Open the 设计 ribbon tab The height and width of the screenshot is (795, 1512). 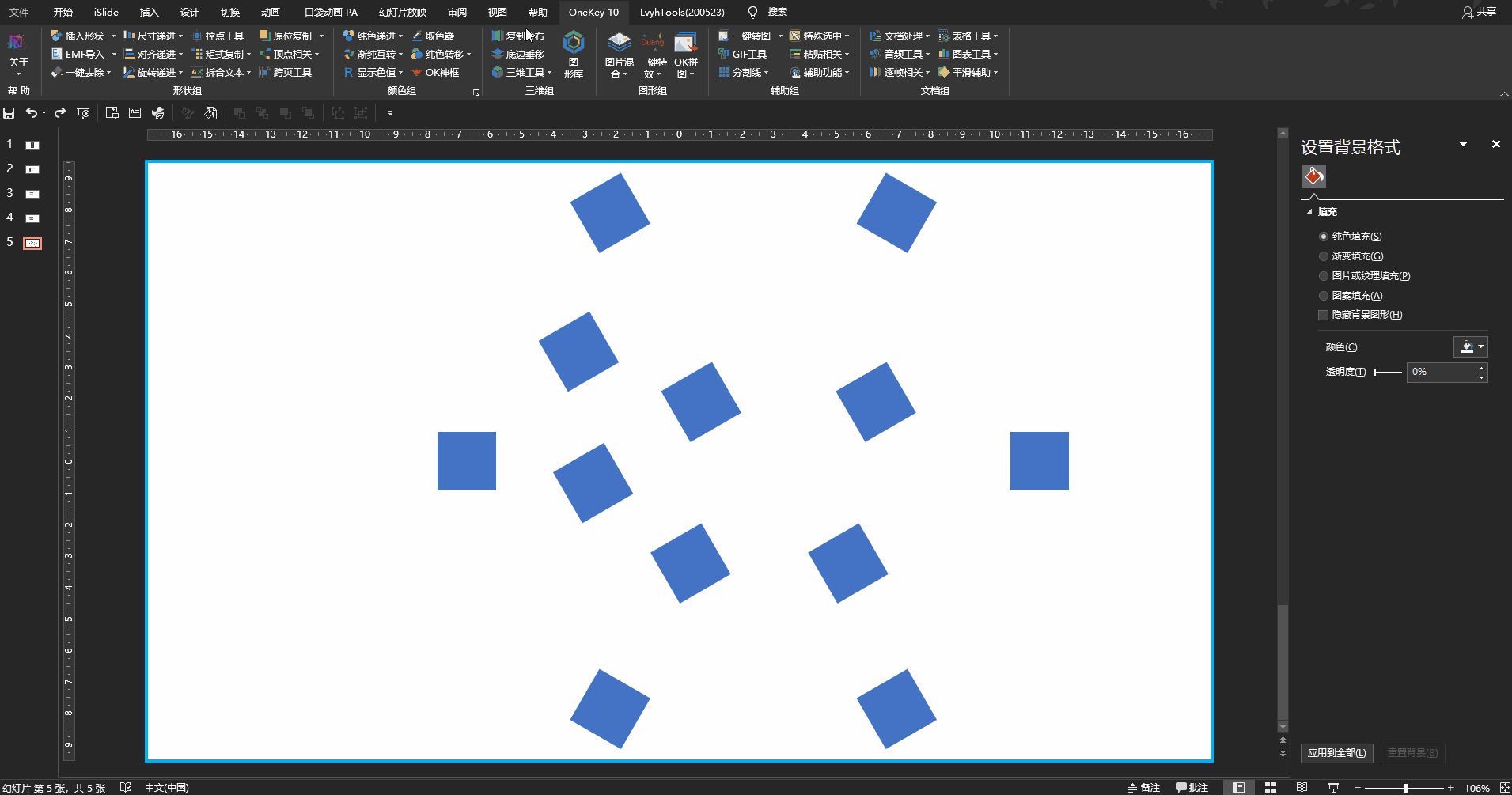[189, 12]
